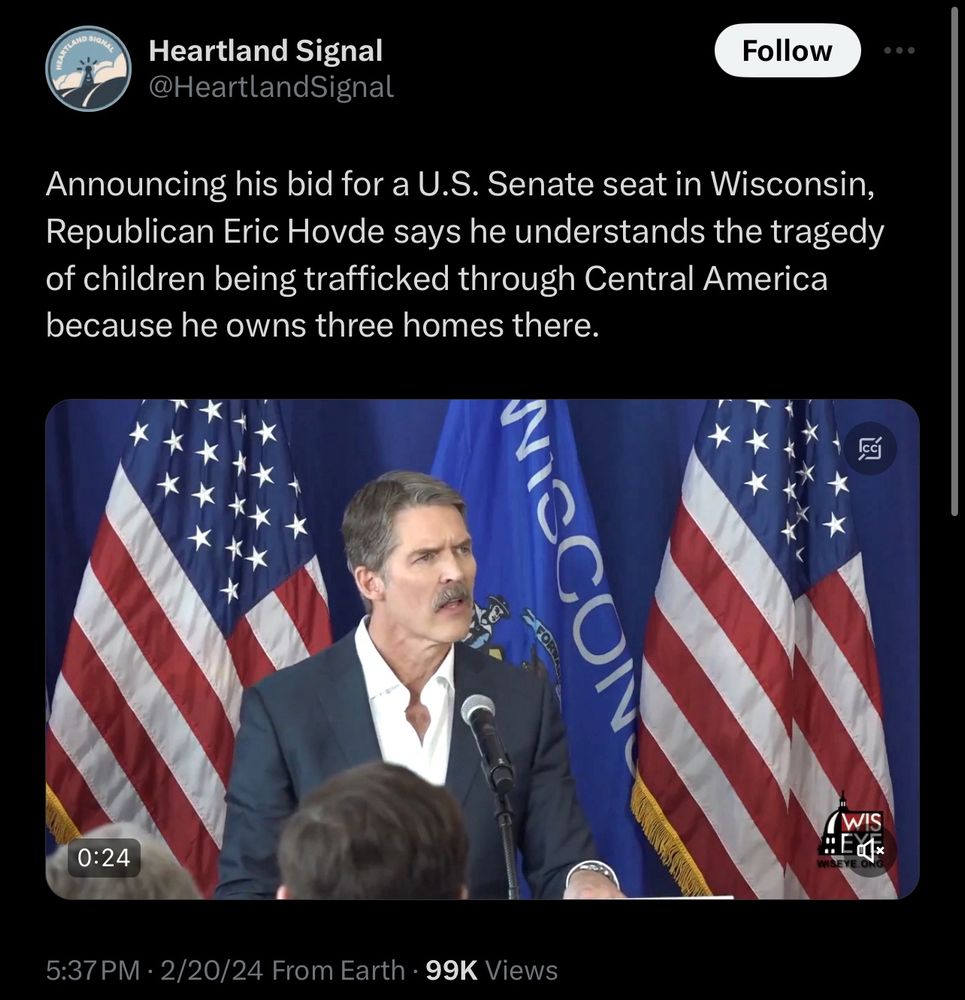This screenshot has width=965, height=1000.
Task: Open the three-dot more options menu
Action: (898, 51)
